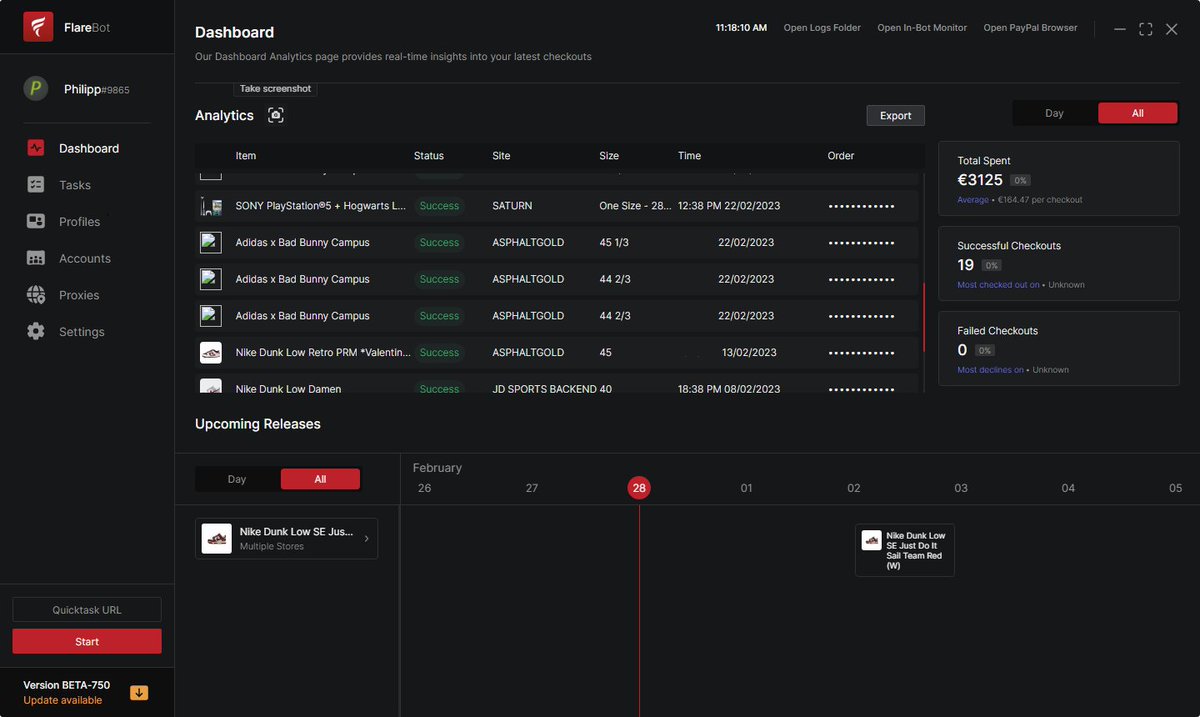Viewport: 1200px width, 717px height.
Task: Open Logs Folder link
Action: pyautogui.click(x=822, y=28)
